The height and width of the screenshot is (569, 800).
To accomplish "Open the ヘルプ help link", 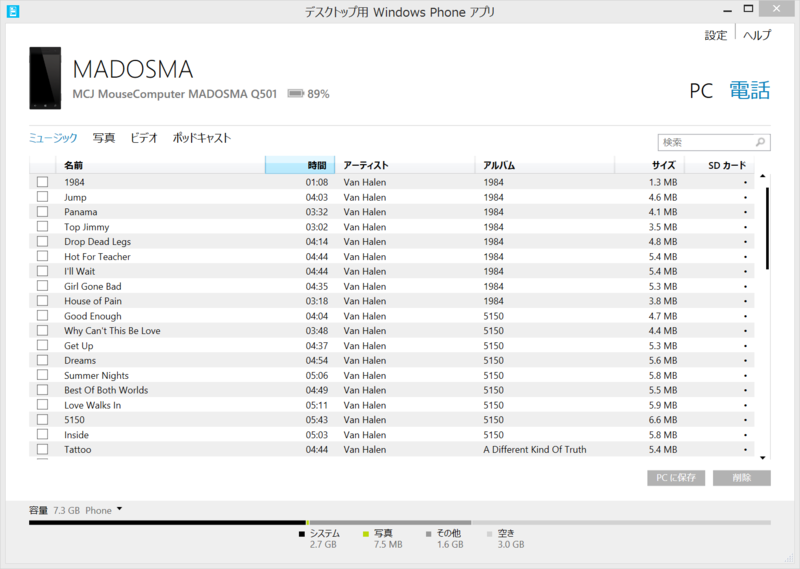I will click(757, 35).
